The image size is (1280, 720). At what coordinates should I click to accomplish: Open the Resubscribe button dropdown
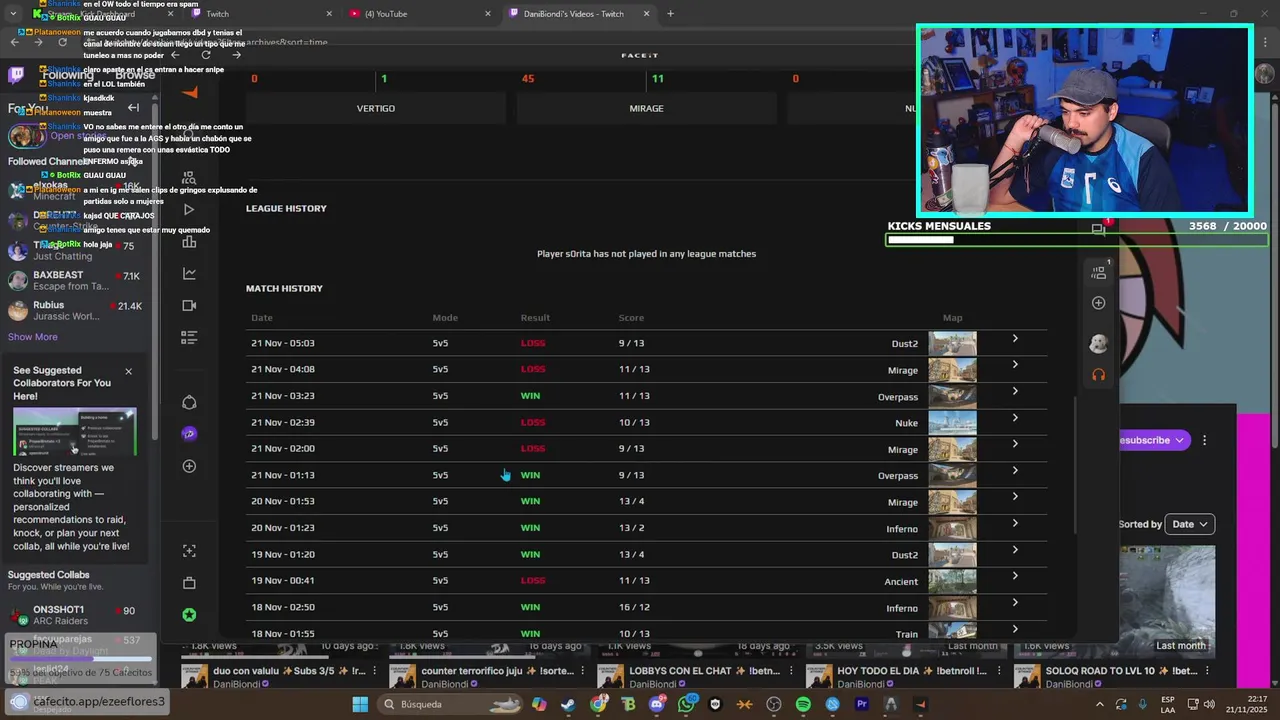(x=1180, y=440)
